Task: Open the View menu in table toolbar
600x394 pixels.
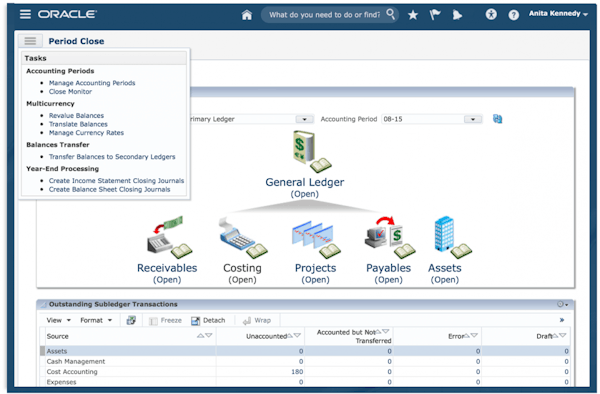Action: (x=59, y=320)
